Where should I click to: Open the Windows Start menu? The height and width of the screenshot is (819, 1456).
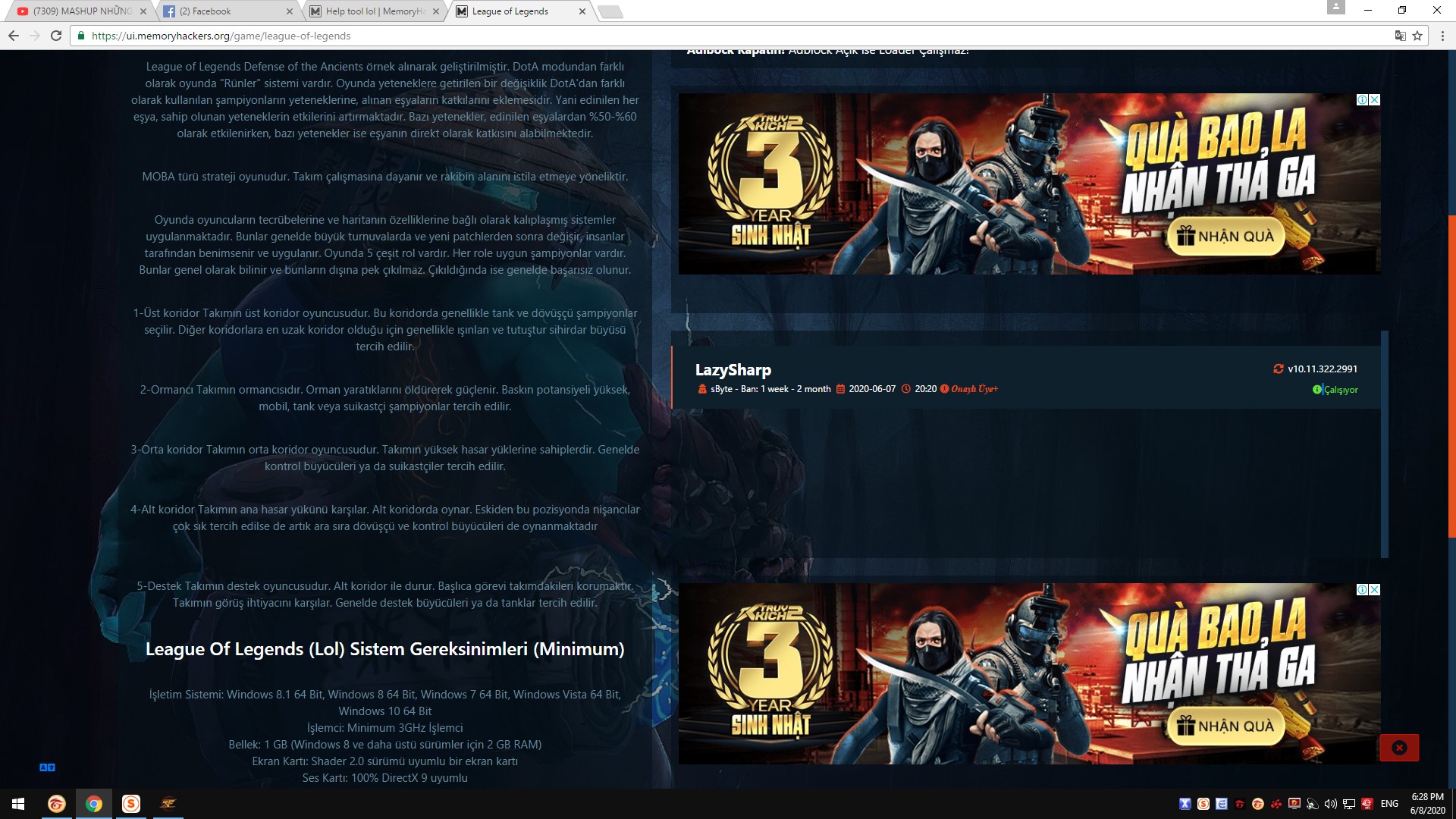18,804
